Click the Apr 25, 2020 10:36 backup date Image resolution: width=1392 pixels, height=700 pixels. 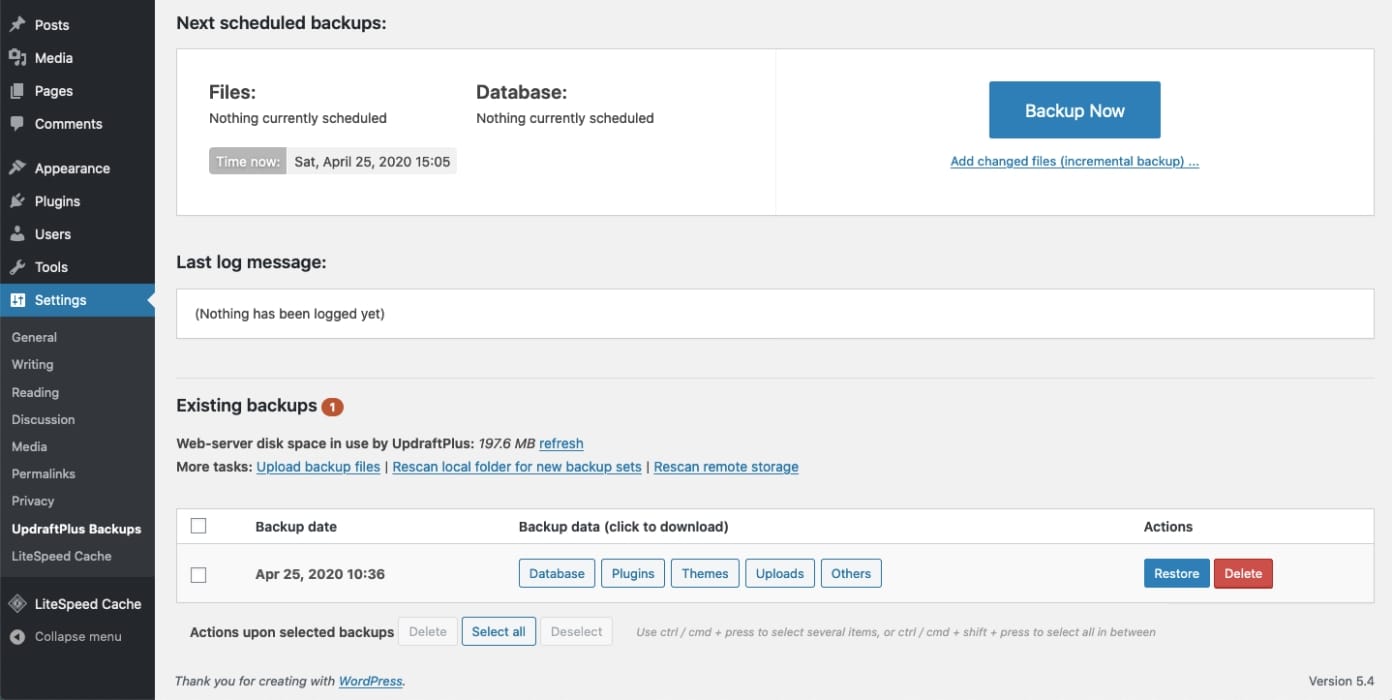pyautogui.click(x=320, y=574)
